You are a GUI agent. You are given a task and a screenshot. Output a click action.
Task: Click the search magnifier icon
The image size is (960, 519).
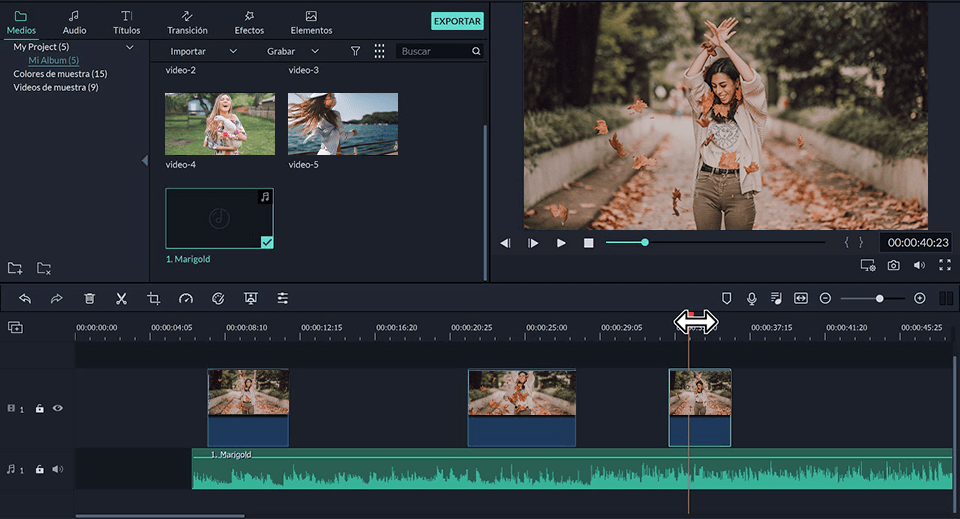click(476, 51)
